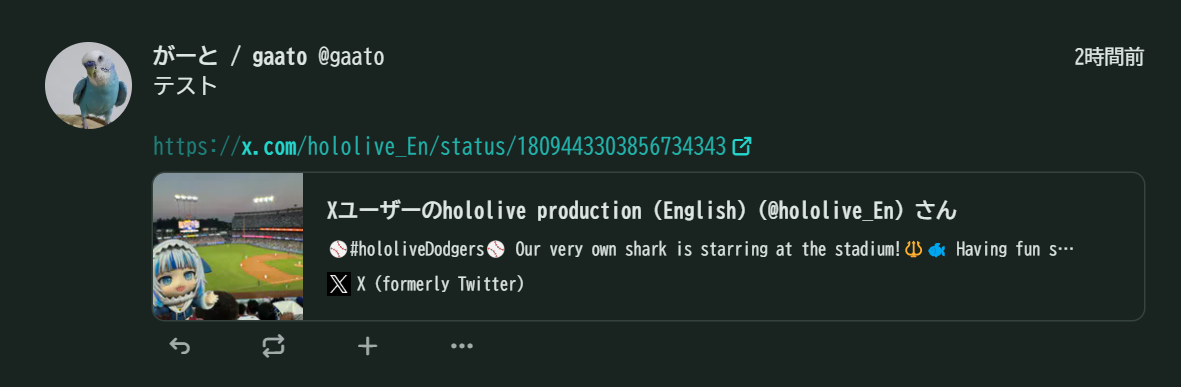This screenshot has height=387, width=1181.
Task: Click the テスト post text
Action: pos(185,87)
